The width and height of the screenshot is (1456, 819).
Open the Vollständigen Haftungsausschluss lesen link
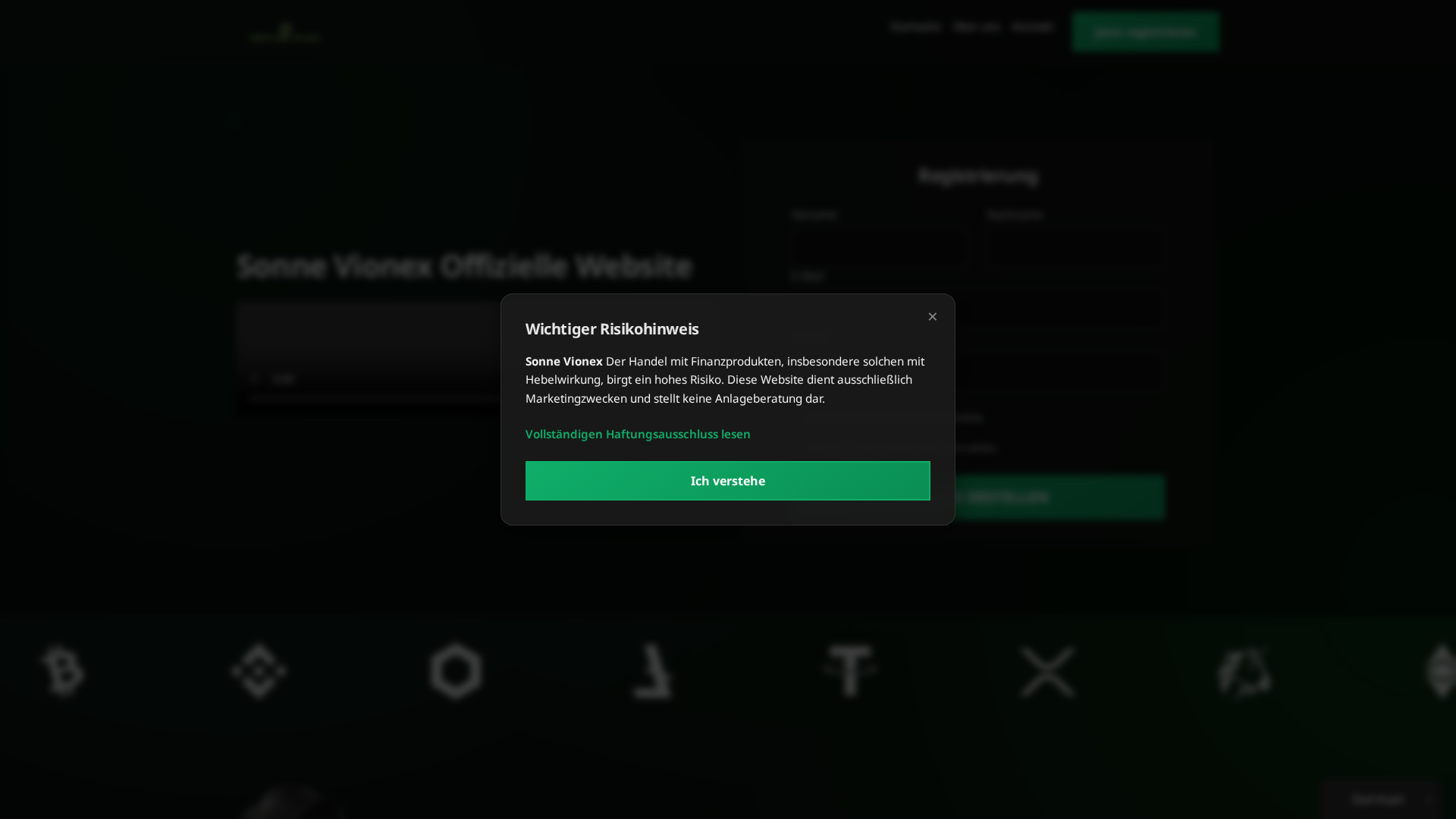(x=637, y=434)
